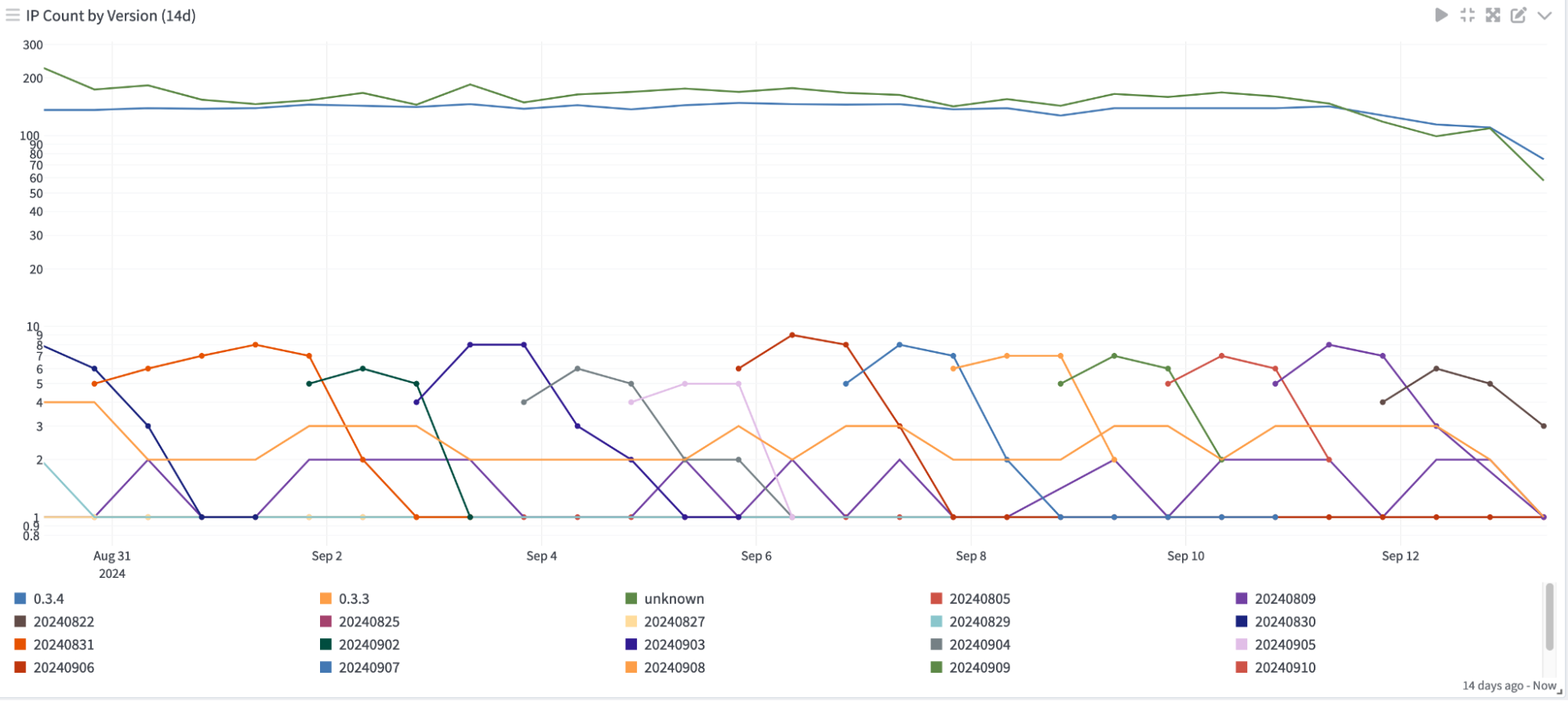
Task: Click the 20240830 legend color swatch
Action: tap(1242, 622)
